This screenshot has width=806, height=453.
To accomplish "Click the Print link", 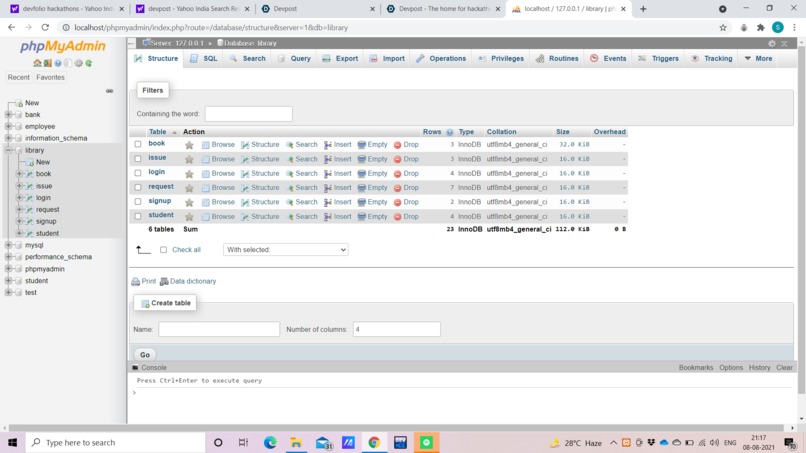I will point(144,281).
